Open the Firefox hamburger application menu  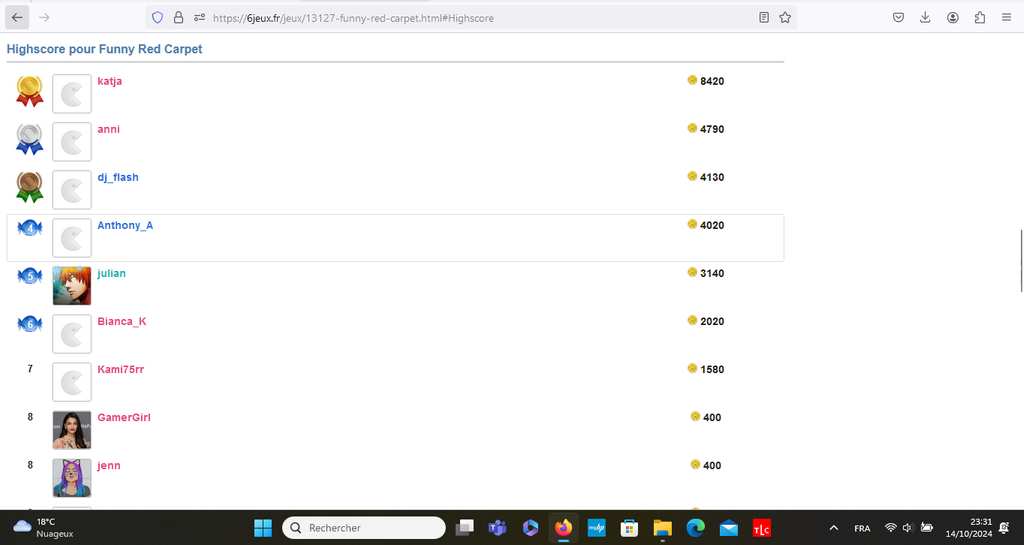click(x=1006, y=17)
